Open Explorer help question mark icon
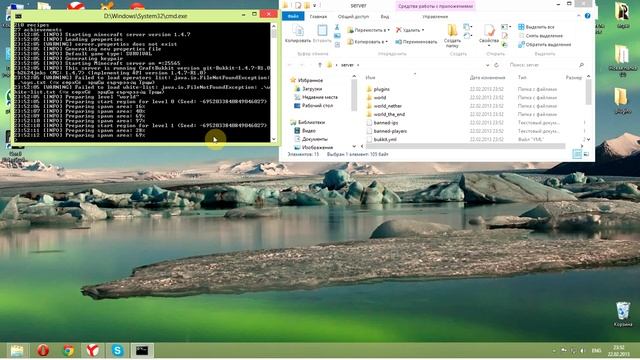The width and height of the screenshot is (640, 360). pyautogui.click(x=587, y=16)
